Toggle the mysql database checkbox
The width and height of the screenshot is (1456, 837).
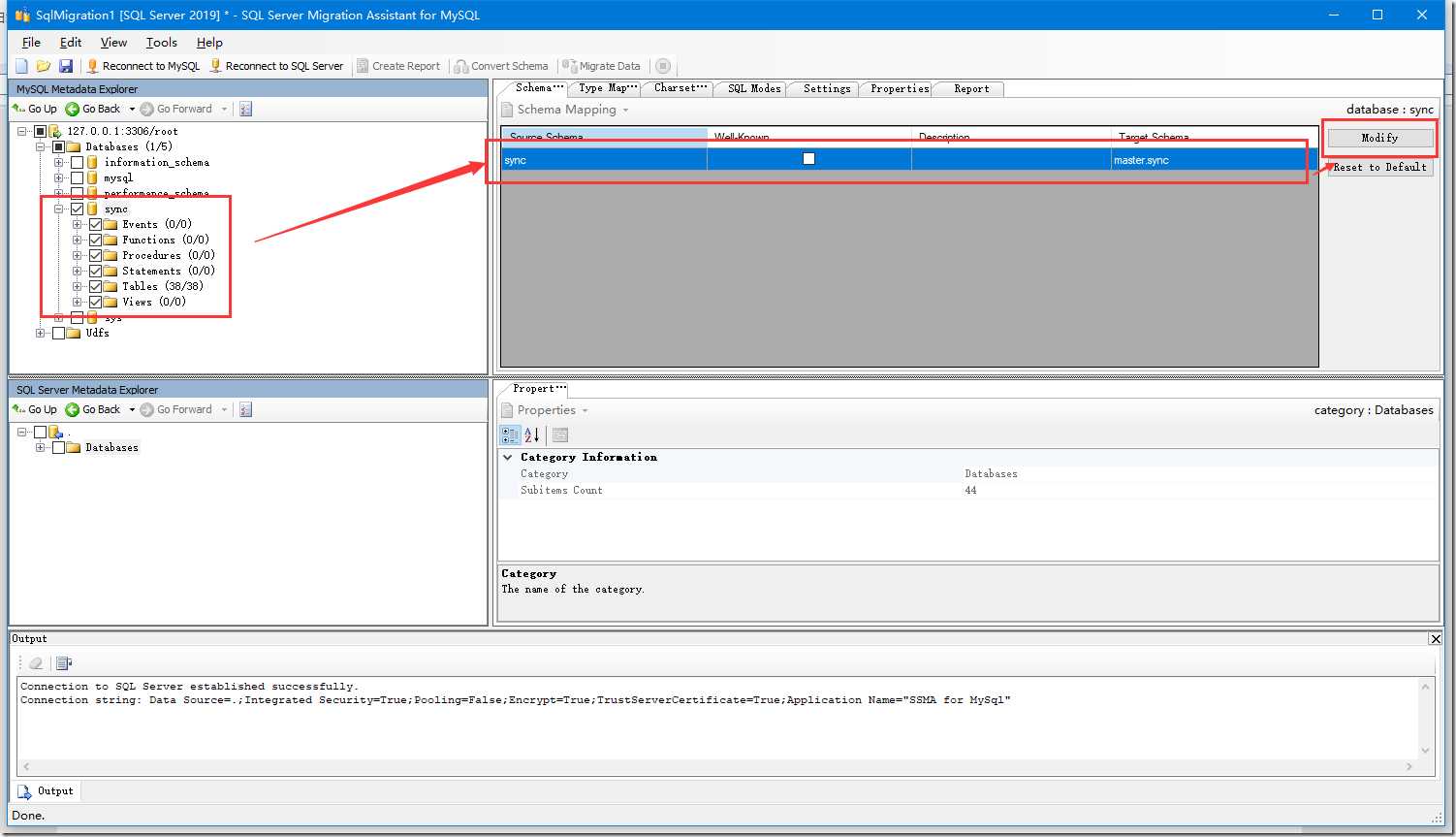coord(77,177)
